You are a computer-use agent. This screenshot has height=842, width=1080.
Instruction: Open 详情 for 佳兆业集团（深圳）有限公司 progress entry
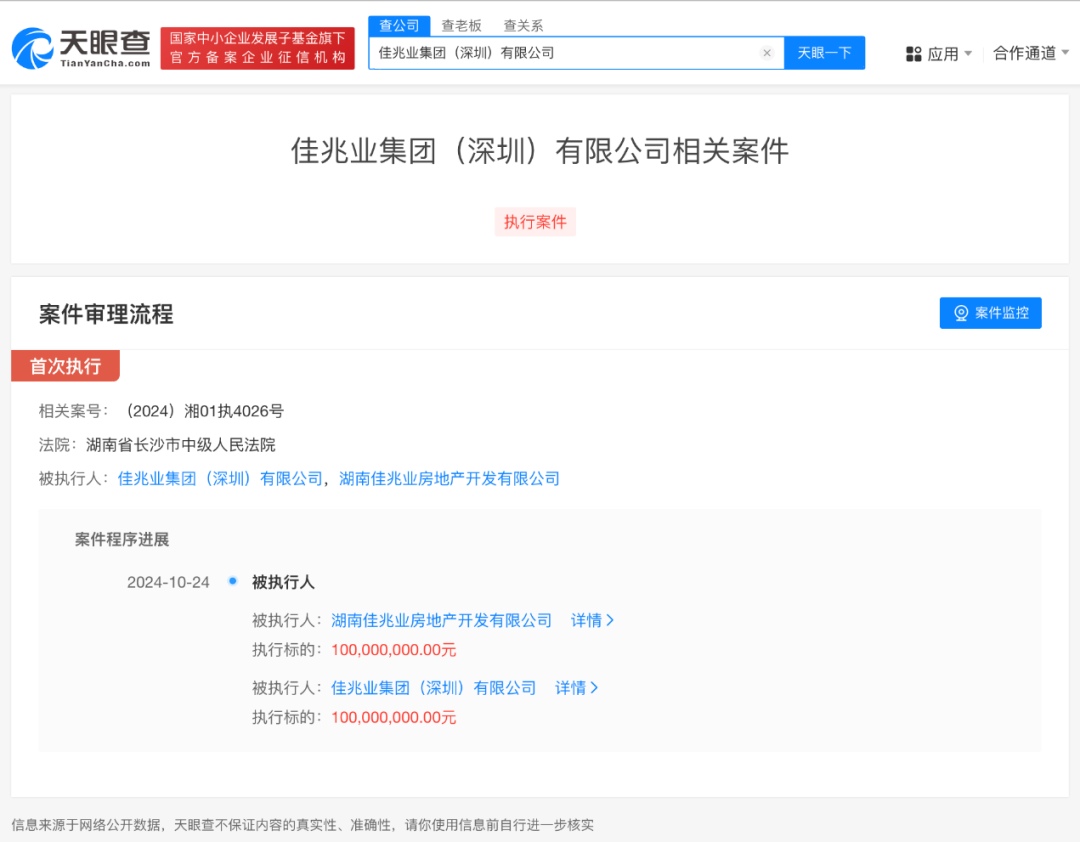coord(576,688)
